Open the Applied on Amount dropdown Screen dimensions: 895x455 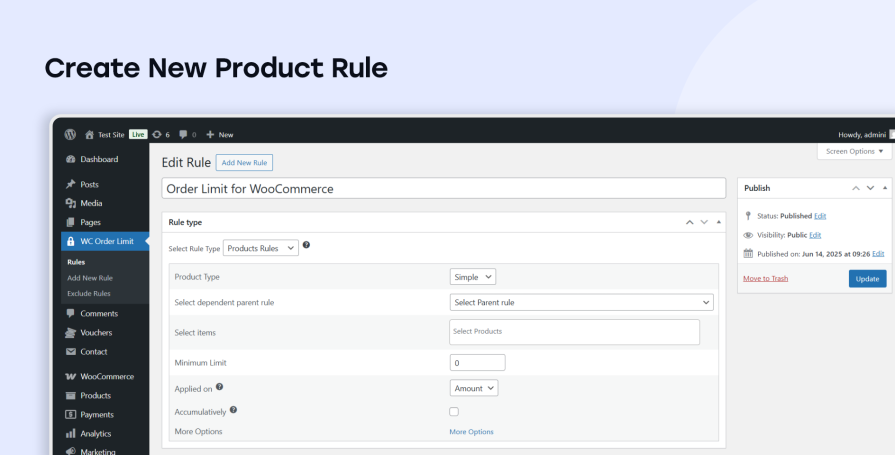click(474, 388)
